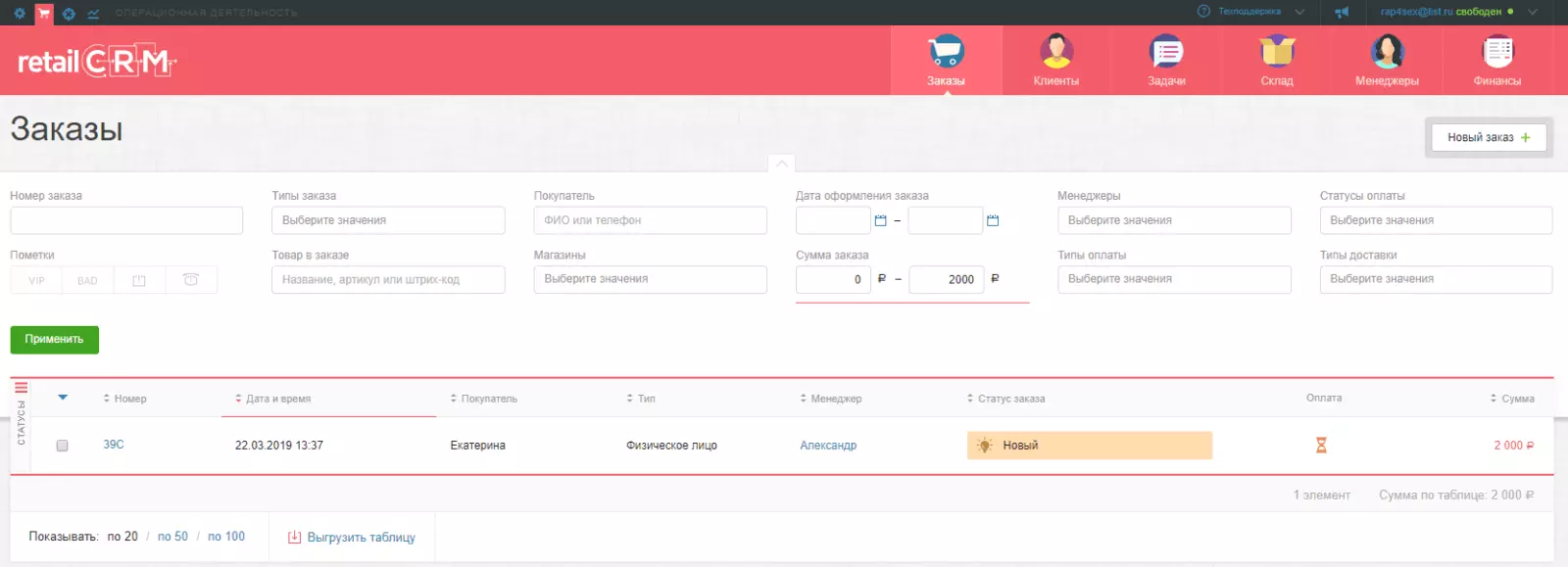
Task: Click the Номер заказа input field
Action: coord(126,220)
